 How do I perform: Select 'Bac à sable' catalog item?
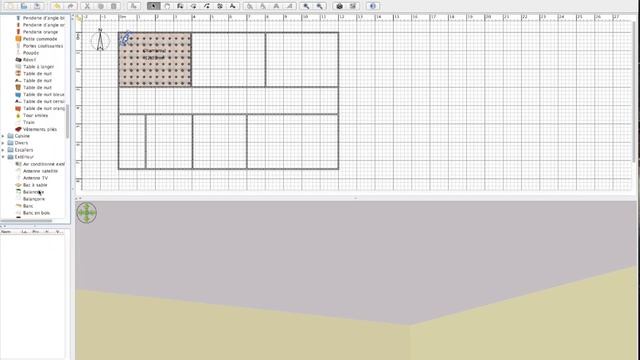click(x=35, y=185)
